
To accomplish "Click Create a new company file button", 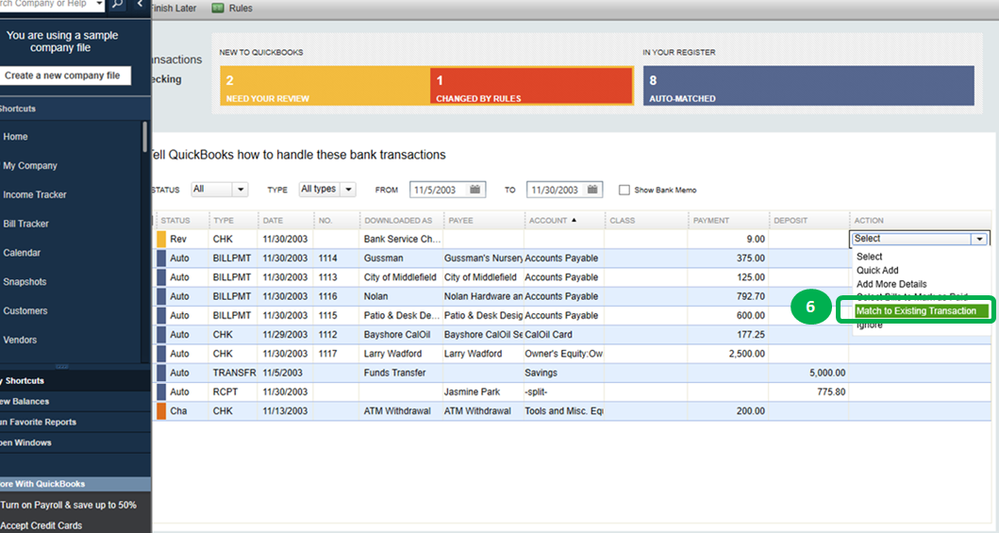I will click(64, 75).
